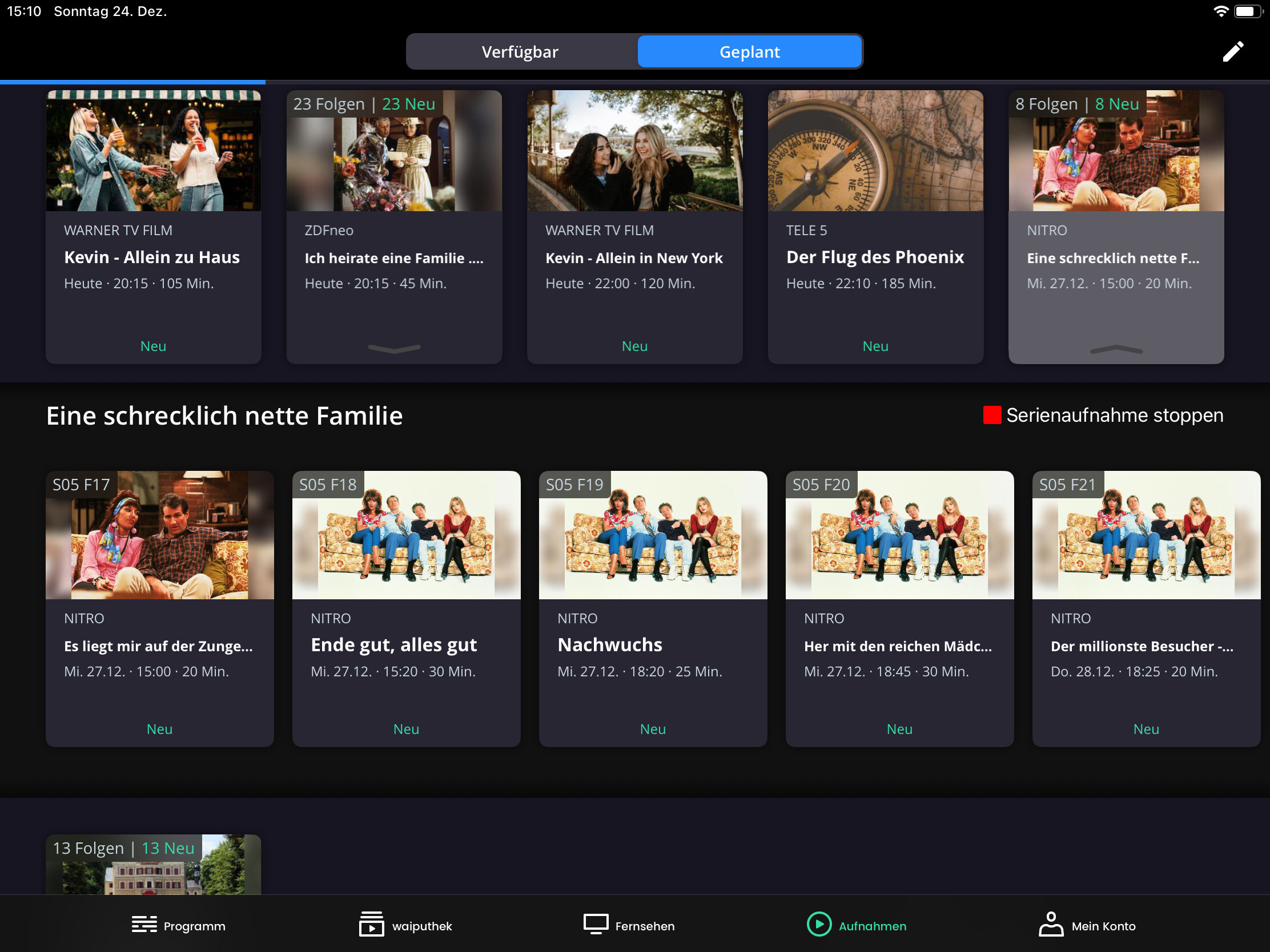
Task: Expand Ich heirate eine Familie episodes chevron
Action: (394, 348)
